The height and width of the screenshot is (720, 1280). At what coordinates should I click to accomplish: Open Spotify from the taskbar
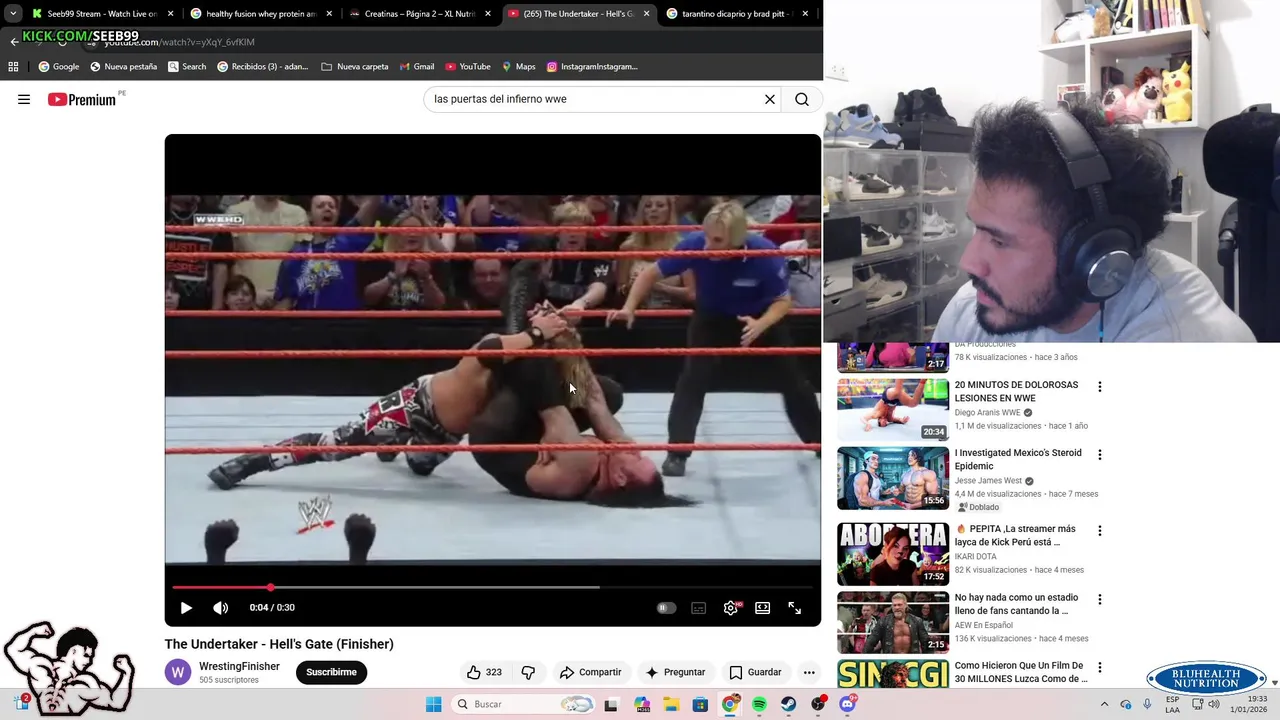(759, 704)
